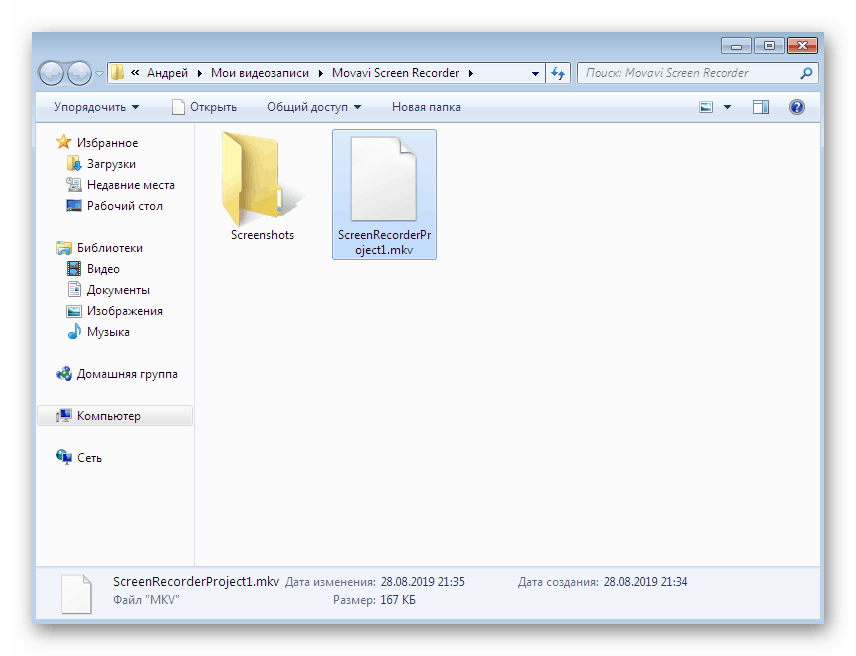
Task: Click ScreenRecorderProject1.mkv file name label
Action: 384,242
